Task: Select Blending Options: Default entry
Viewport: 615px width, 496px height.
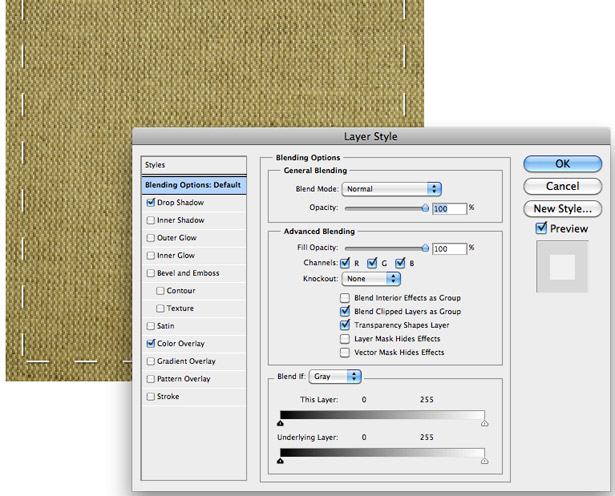Action: coord(194,185)
